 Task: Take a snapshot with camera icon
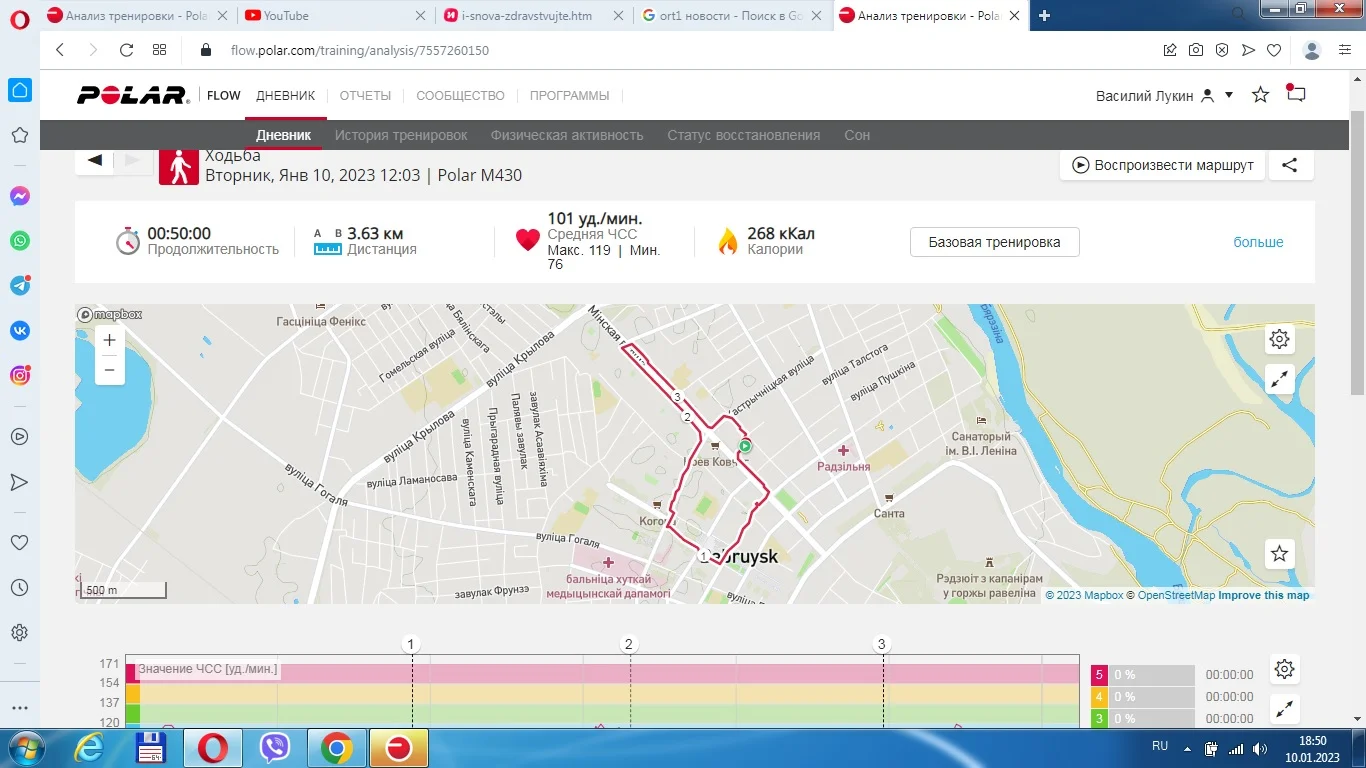click(1196, 50)
